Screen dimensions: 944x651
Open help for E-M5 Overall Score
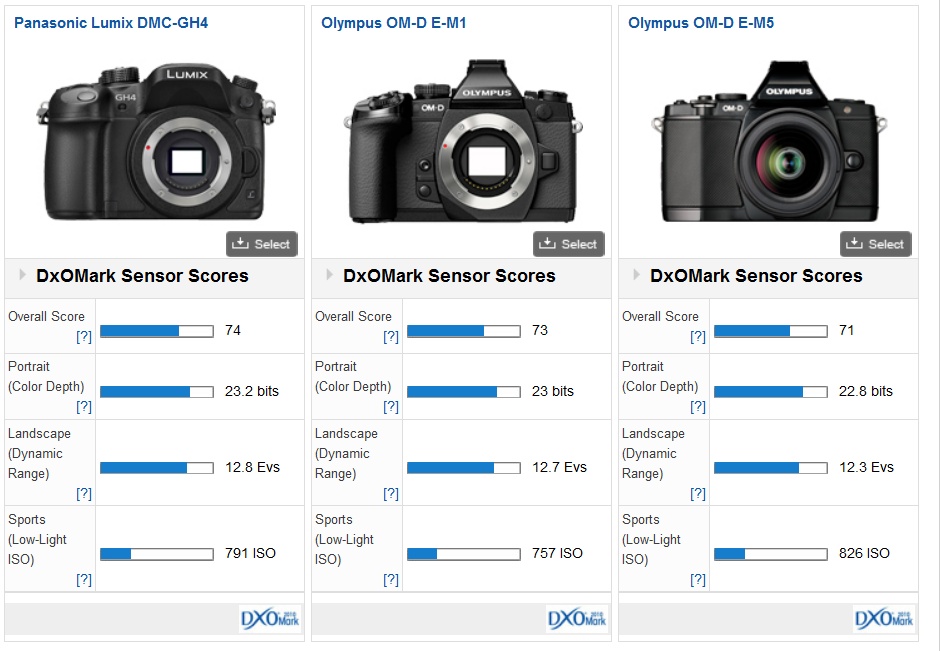(698, 337)
